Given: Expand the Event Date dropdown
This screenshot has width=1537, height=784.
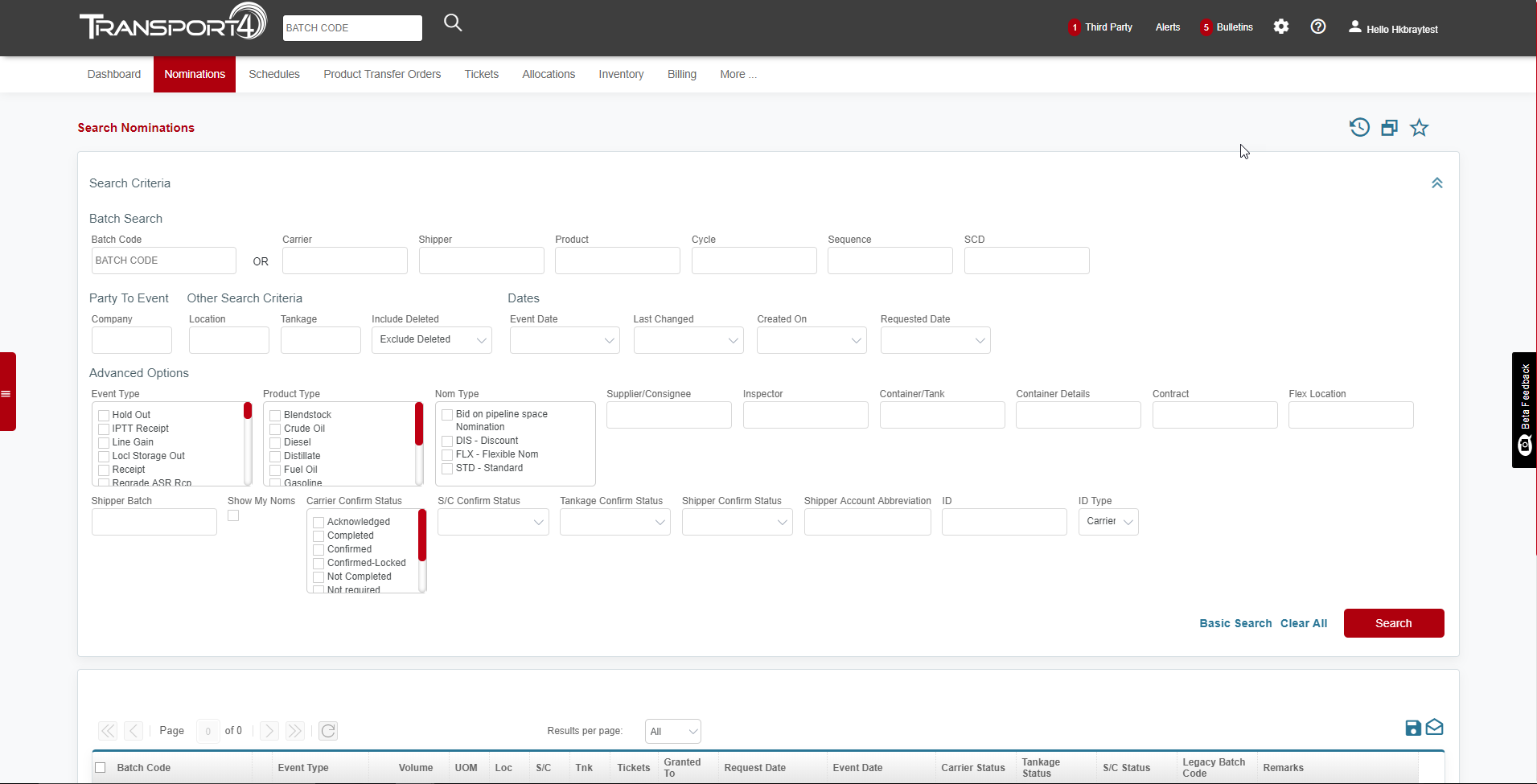Looking at the screenshot, I should click(565, 340).
